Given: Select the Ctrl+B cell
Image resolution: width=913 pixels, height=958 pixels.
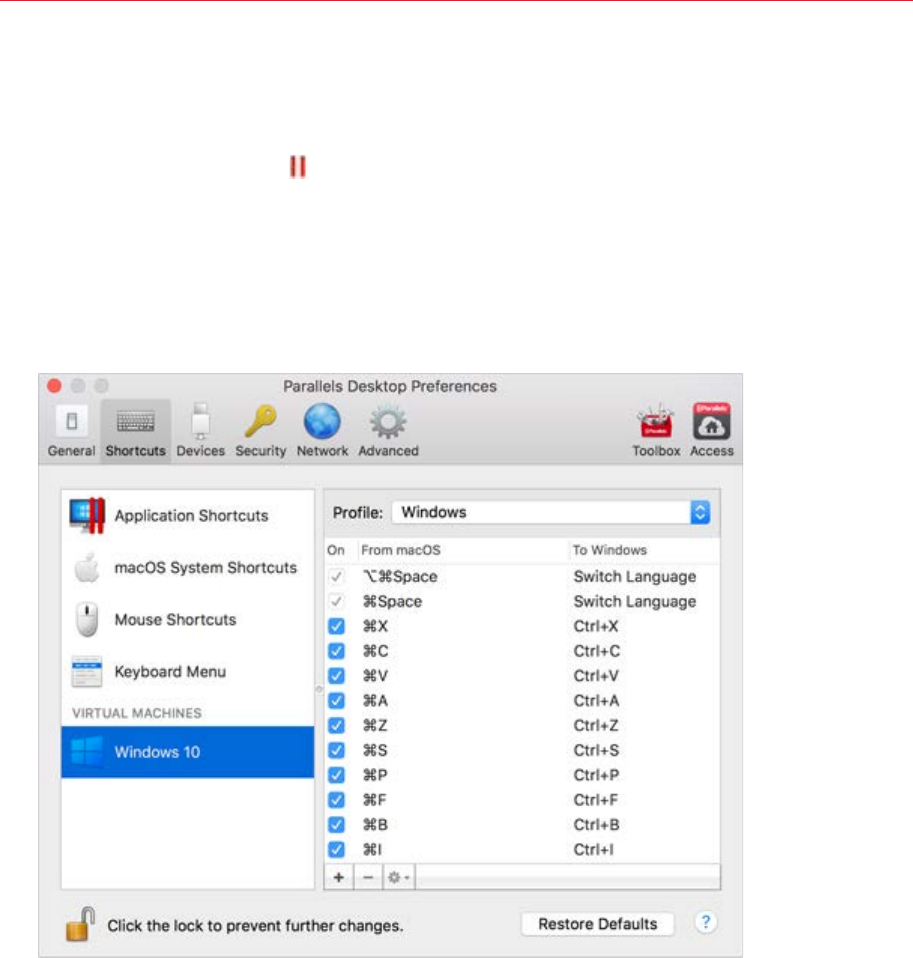Looking at the screenshot, I should 596,825.
